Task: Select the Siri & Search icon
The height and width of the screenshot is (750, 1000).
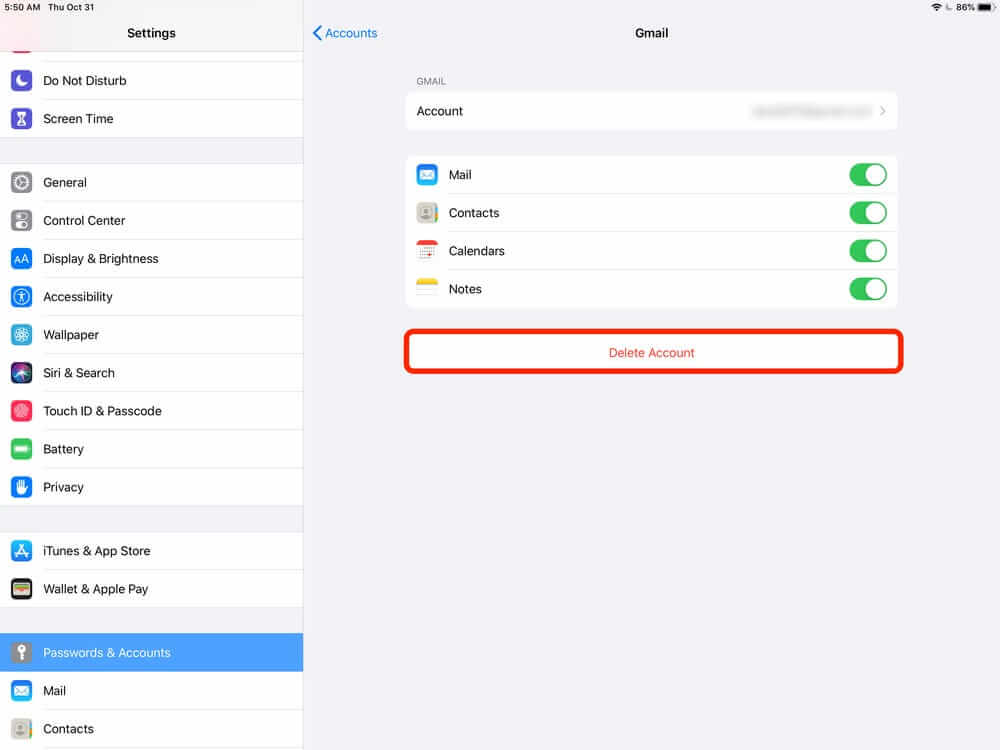Action: (x=22, y=373)
